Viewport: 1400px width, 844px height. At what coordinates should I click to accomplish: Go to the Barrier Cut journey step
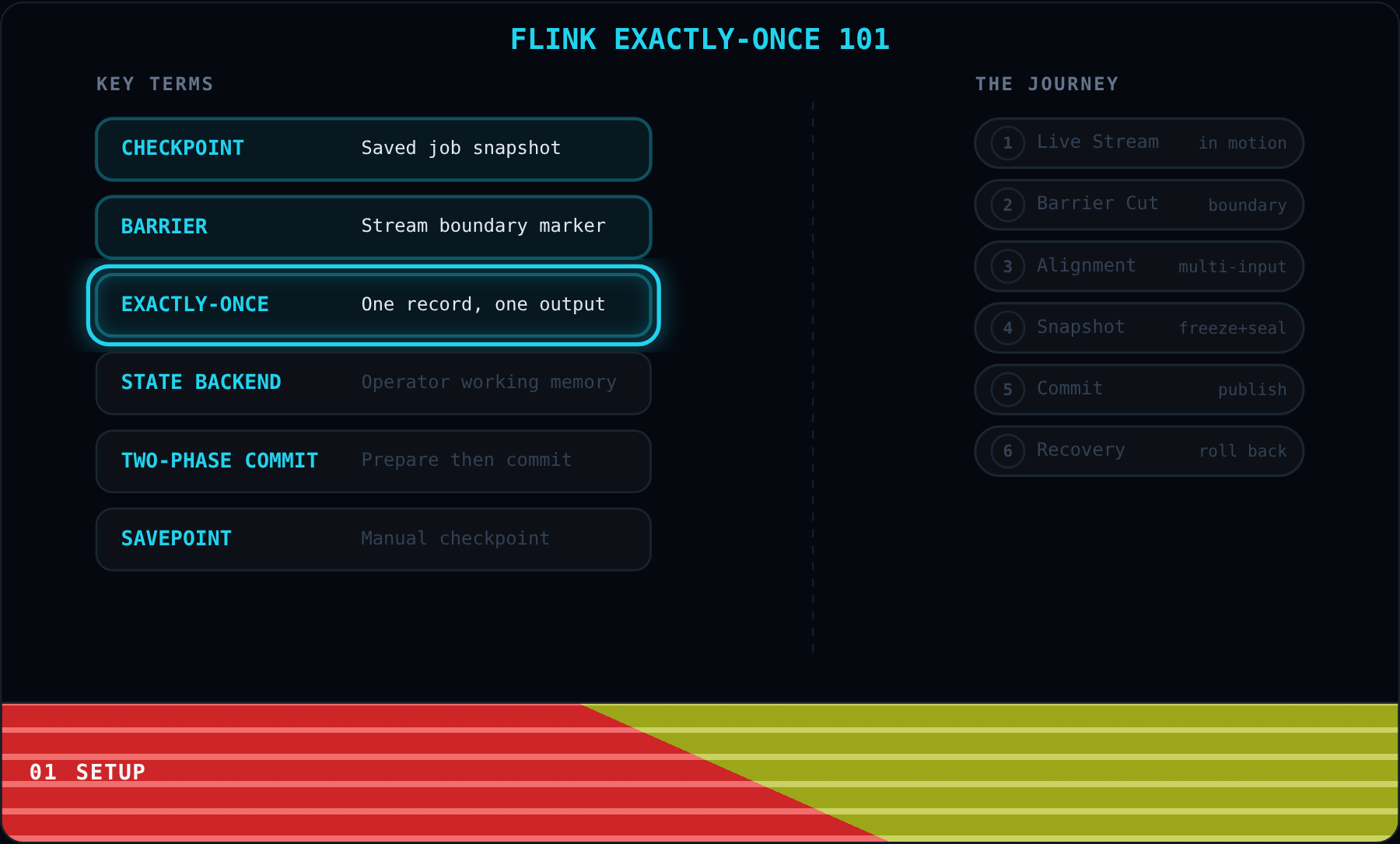pos(1139,205)
